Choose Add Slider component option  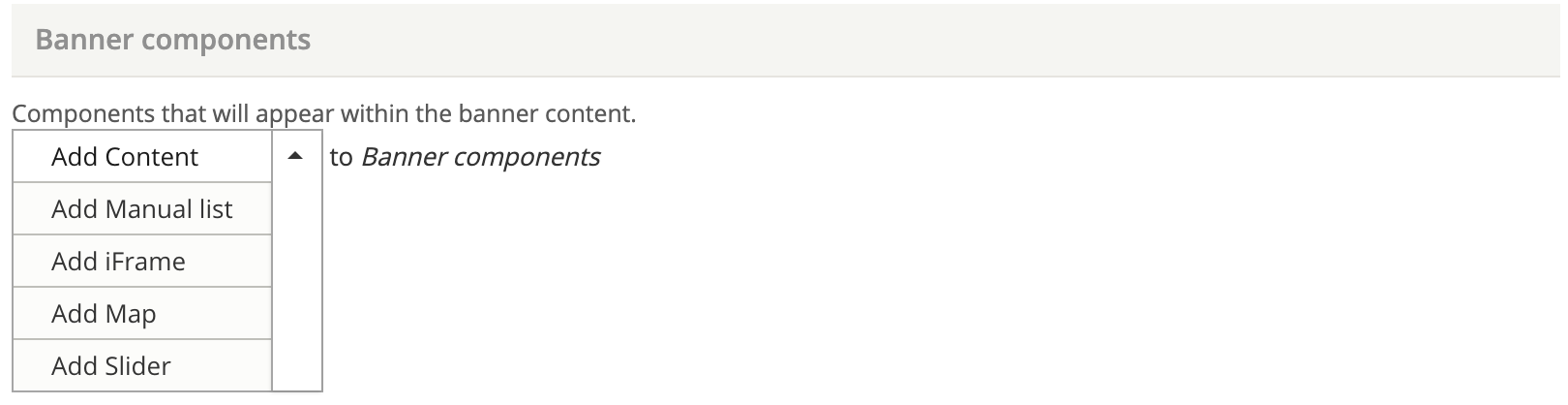coord(111,366)
